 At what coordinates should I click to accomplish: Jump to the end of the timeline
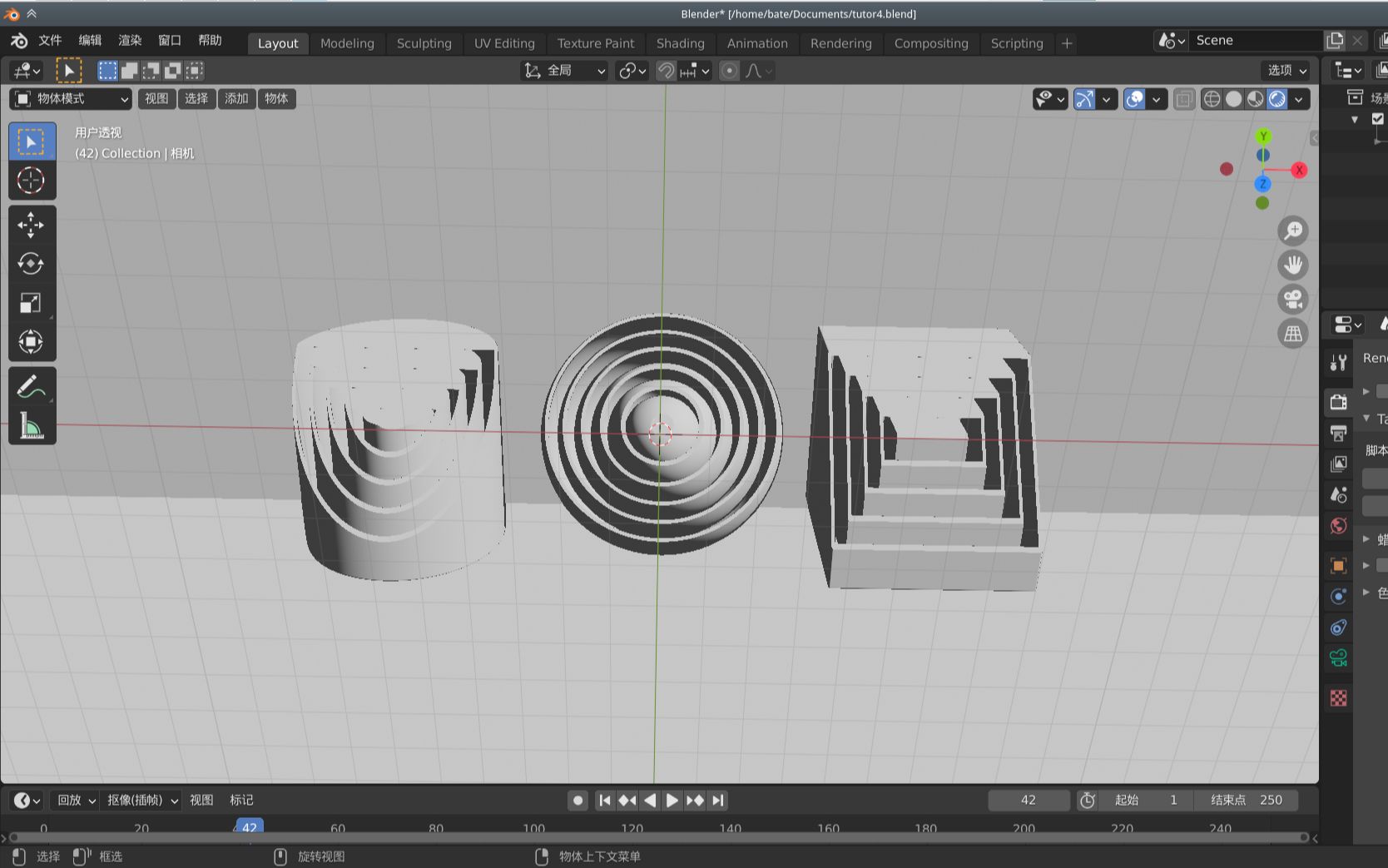[717, 800]
